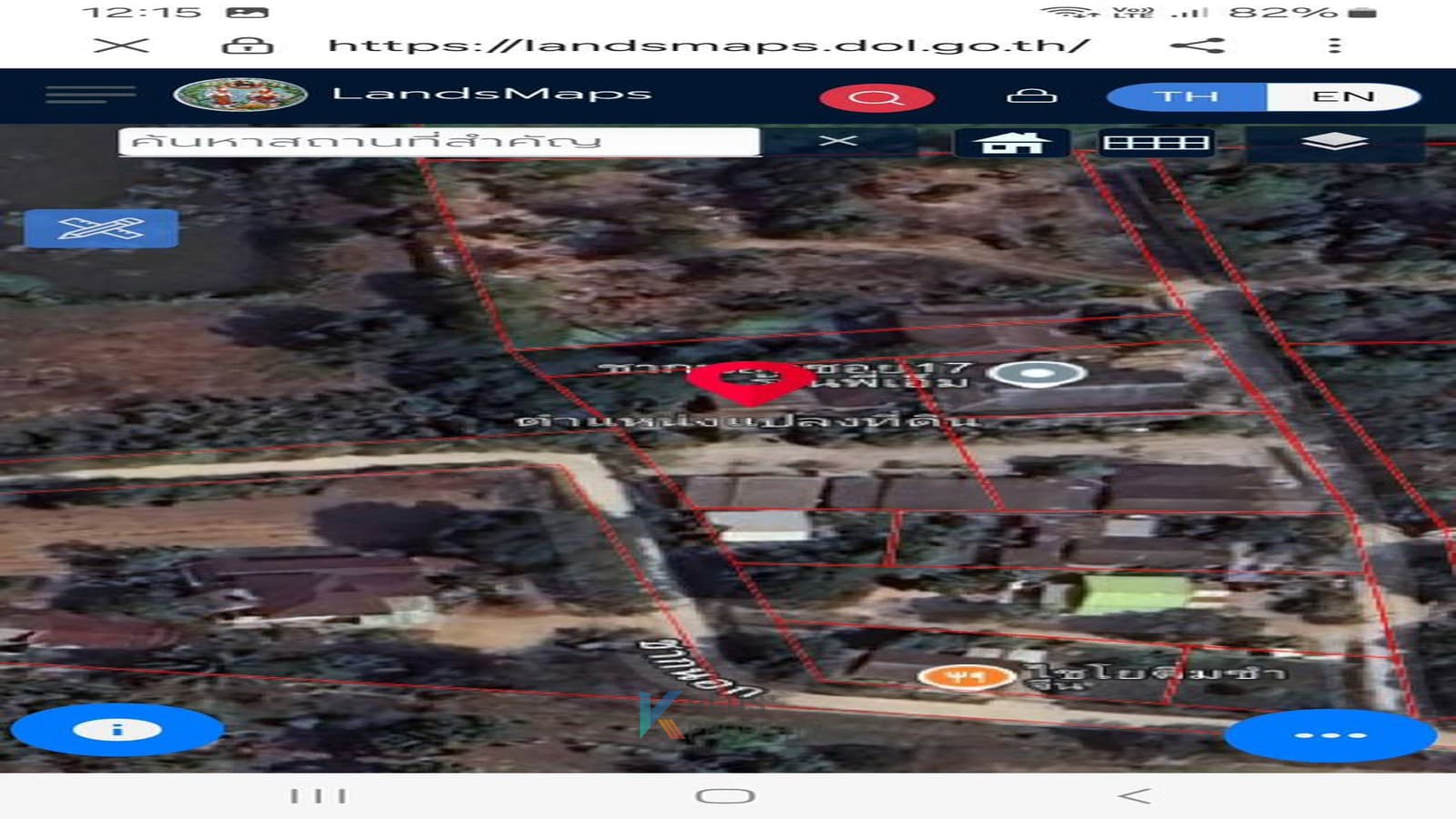Viewport: 1456px width, 819px height.
Task: Click the print icon in header
Action: pos(1031,96)
